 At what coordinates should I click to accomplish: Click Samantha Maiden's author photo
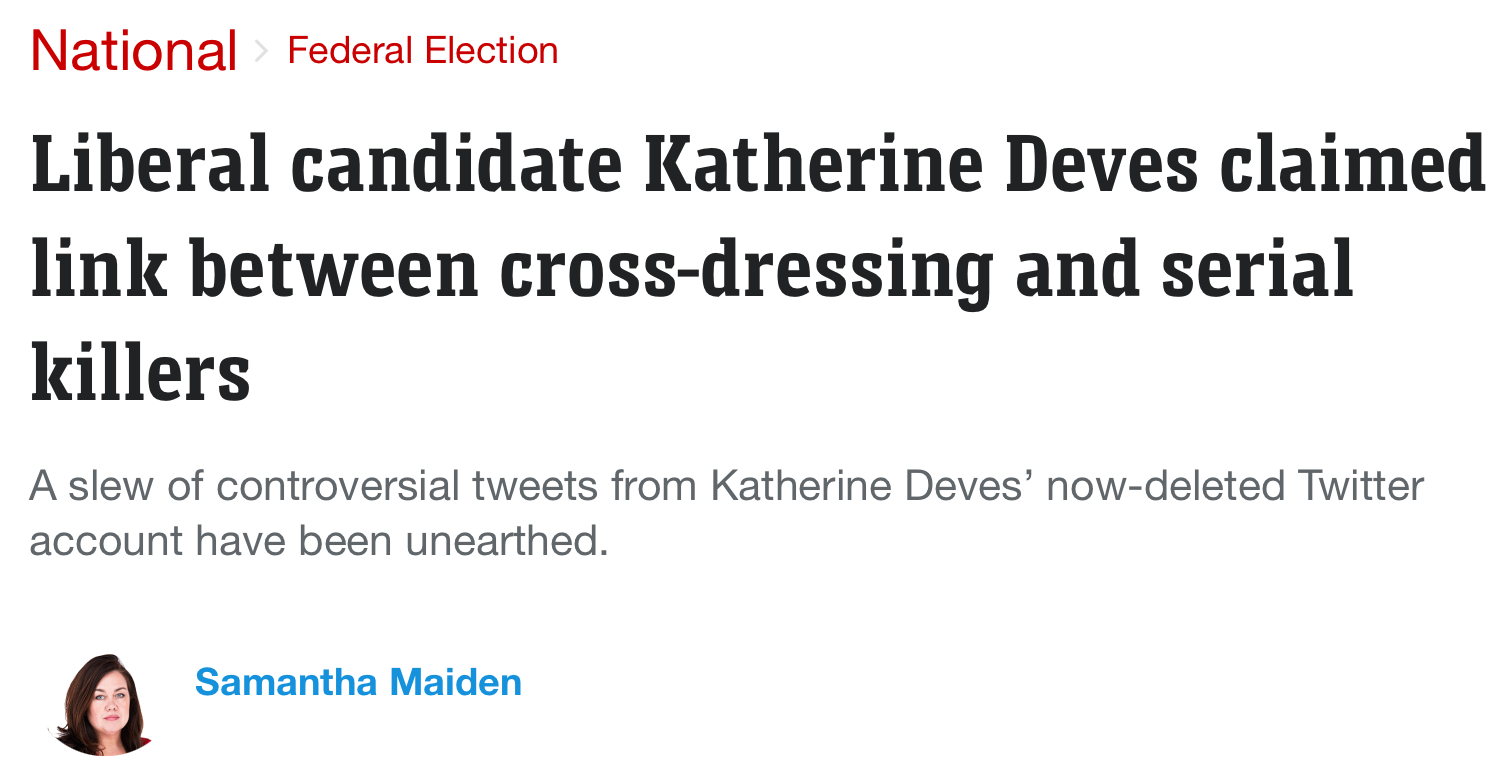100,704
